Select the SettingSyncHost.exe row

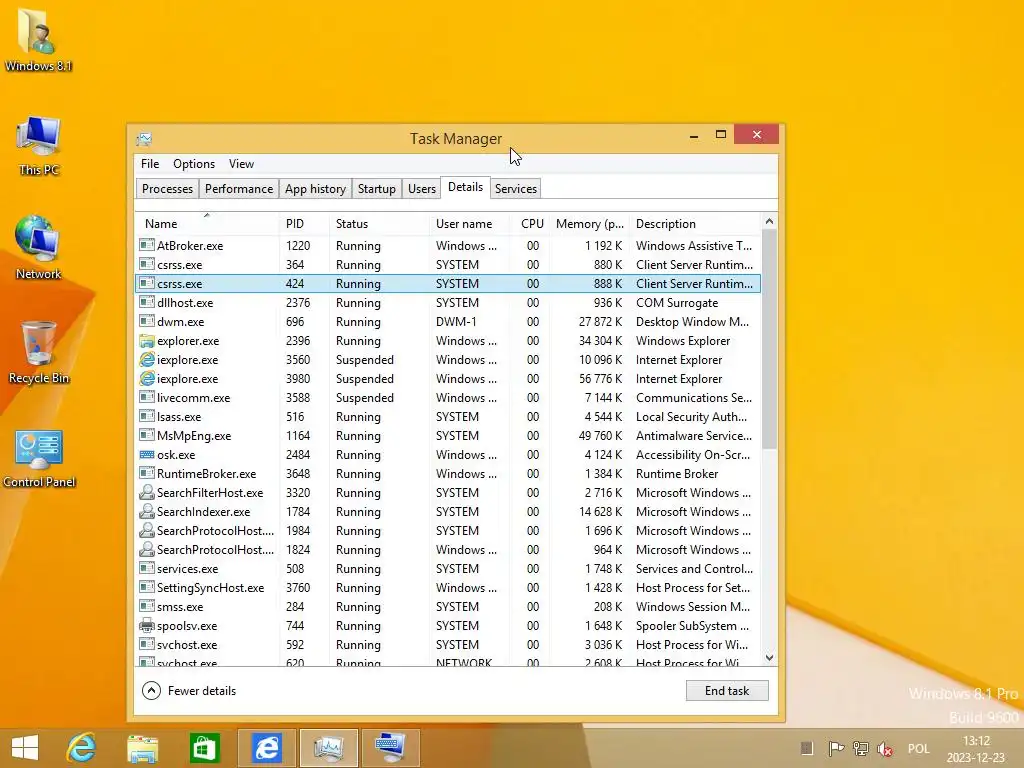pos(448,588)
